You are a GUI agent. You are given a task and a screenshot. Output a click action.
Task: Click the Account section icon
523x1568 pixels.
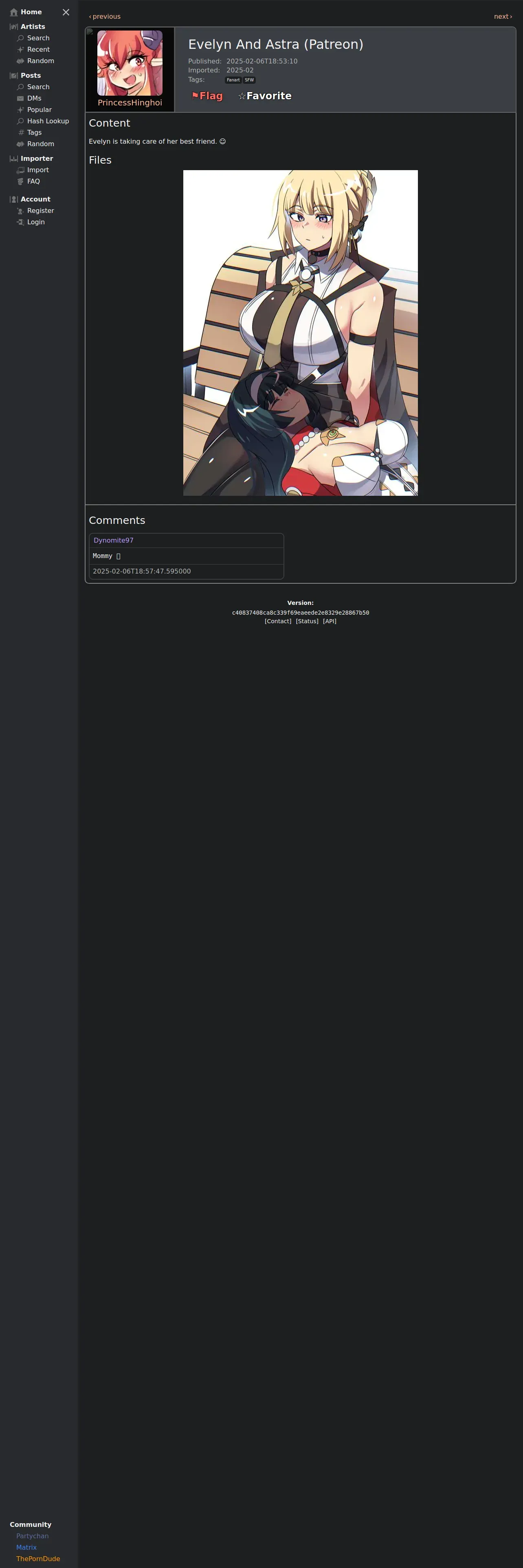click(x=14, y=199)
